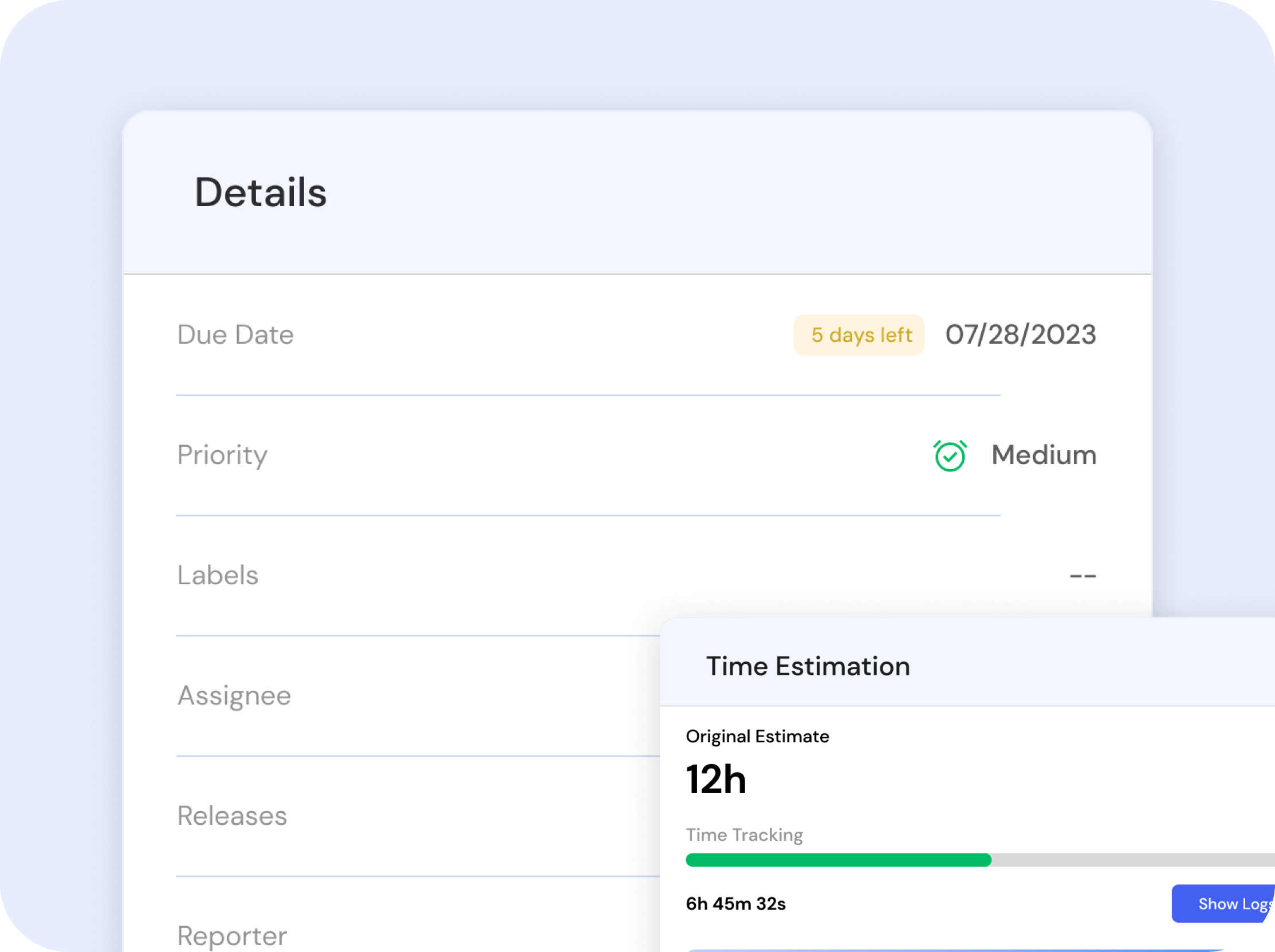1275x952 pixels.
Task: Select the Medium priority value
Action: [x=1044, y=455]
